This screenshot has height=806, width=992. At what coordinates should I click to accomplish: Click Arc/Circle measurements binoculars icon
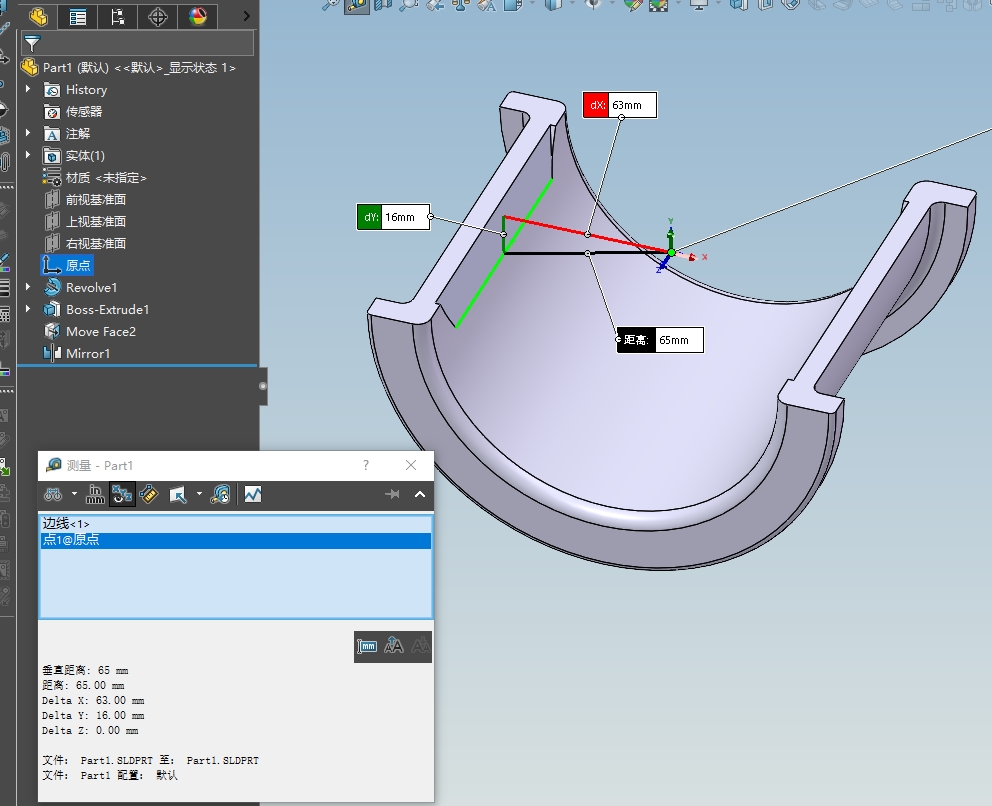coord(53,494)
